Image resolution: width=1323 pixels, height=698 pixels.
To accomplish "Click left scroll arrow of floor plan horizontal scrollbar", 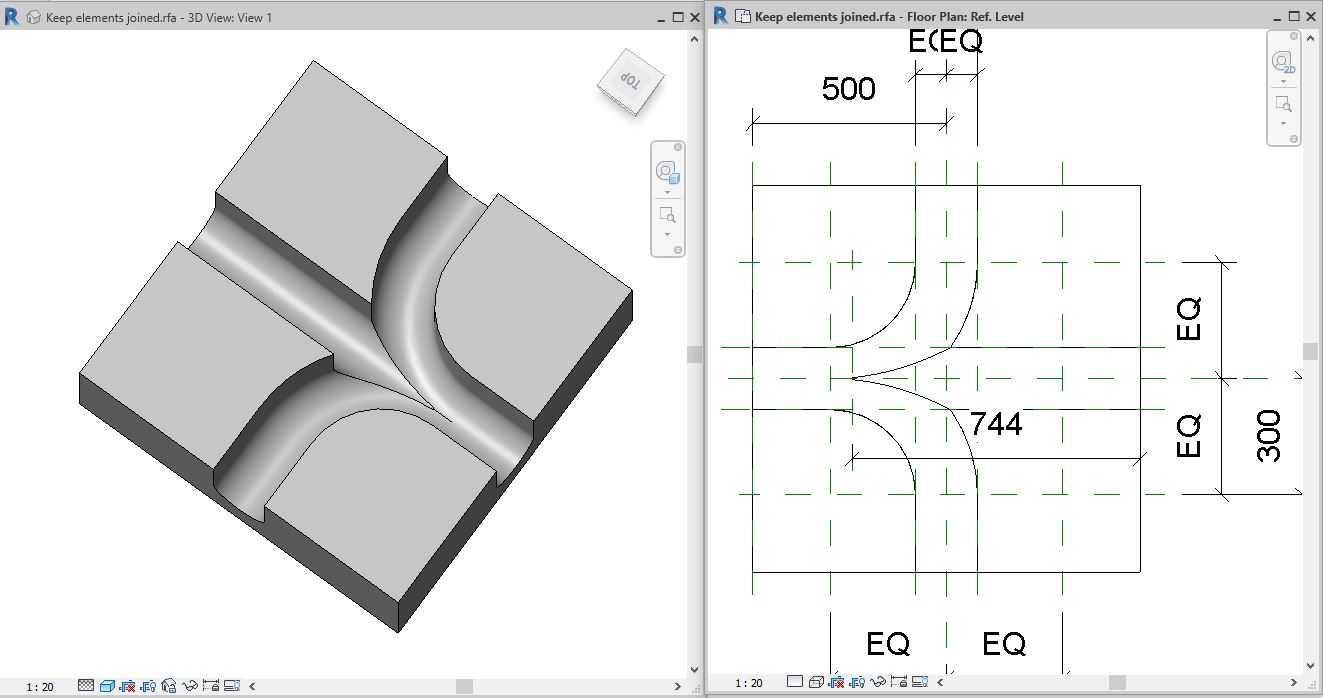I will pos(940,682).
